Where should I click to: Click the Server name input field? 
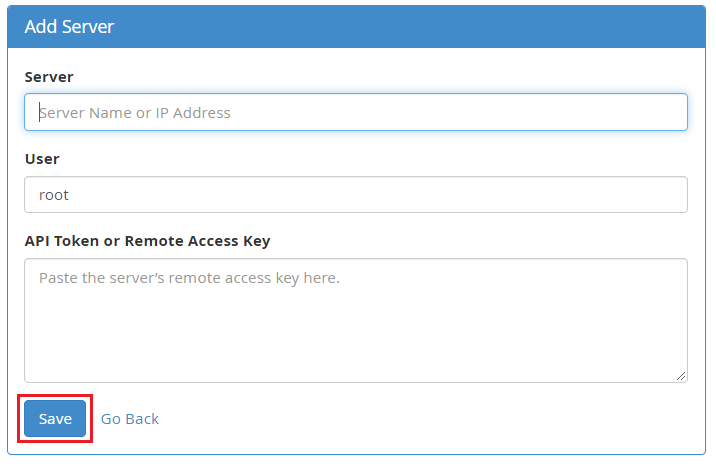click(355, 112)
